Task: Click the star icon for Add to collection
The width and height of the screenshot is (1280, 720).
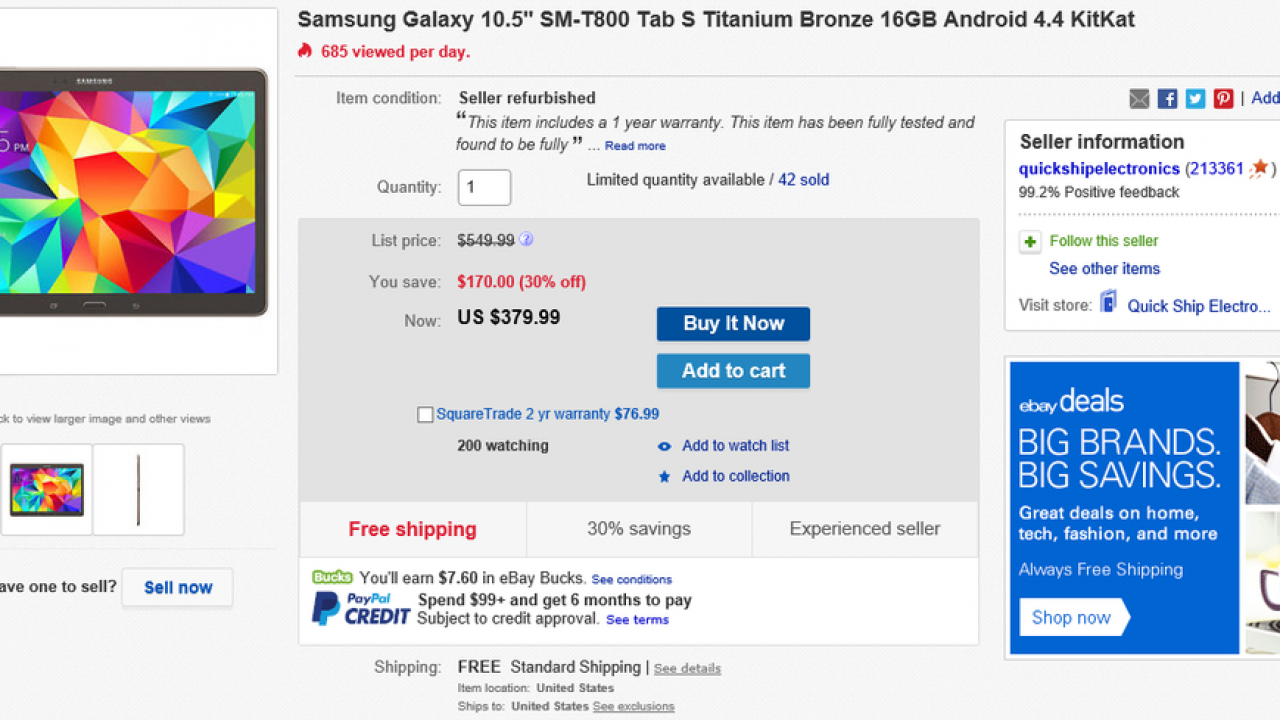Action: click(664, 477)
